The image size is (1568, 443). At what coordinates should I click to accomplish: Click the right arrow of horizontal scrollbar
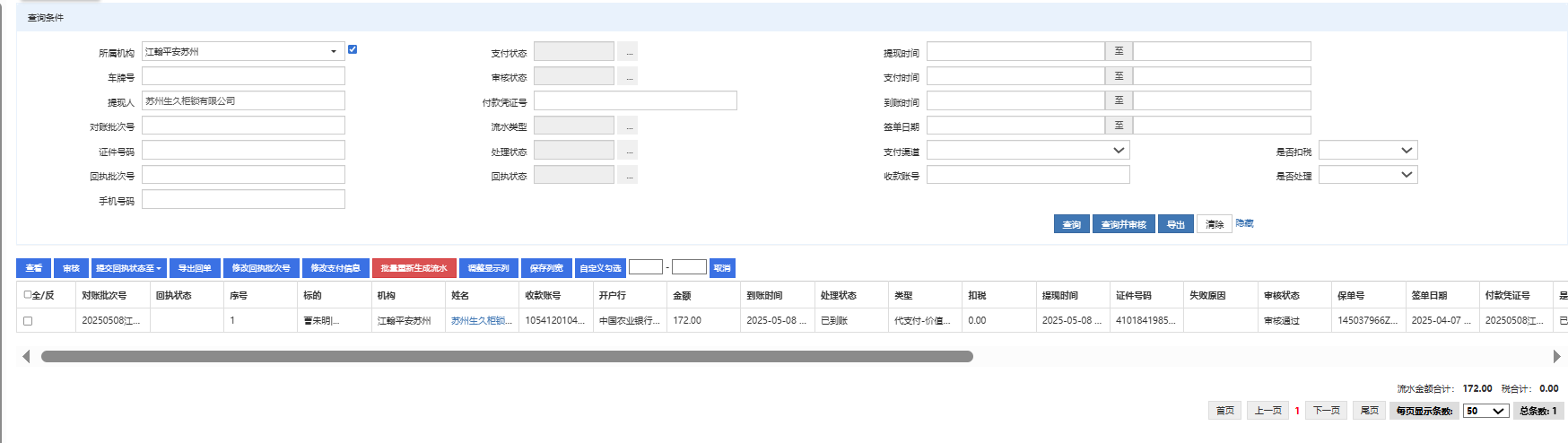(1556, 357)
